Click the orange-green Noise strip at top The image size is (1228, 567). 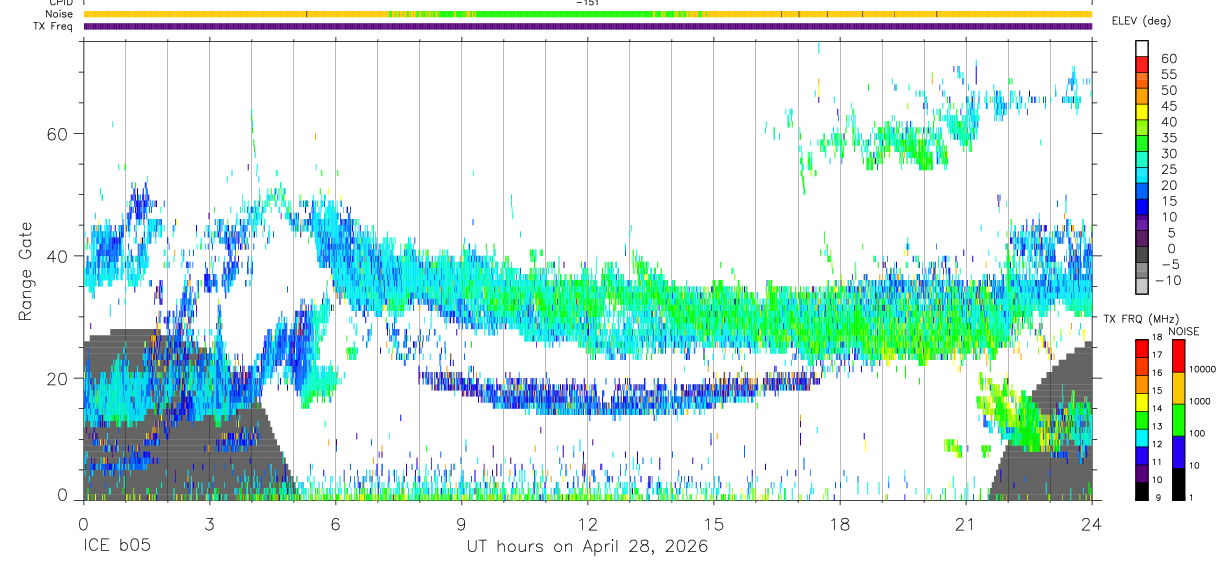coord(587,14)
